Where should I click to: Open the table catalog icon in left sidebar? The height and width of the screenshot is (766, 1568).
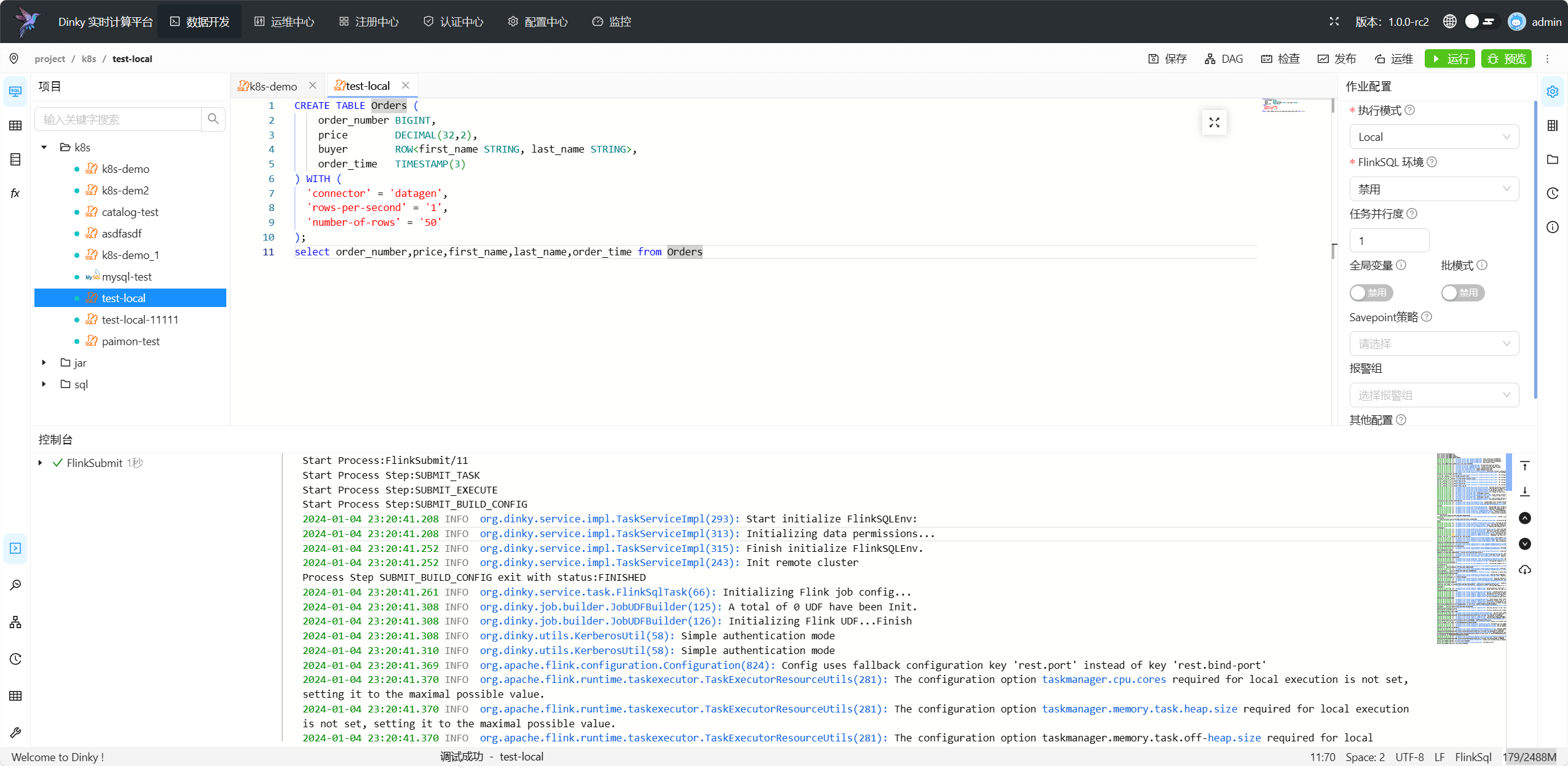point(15,126)
